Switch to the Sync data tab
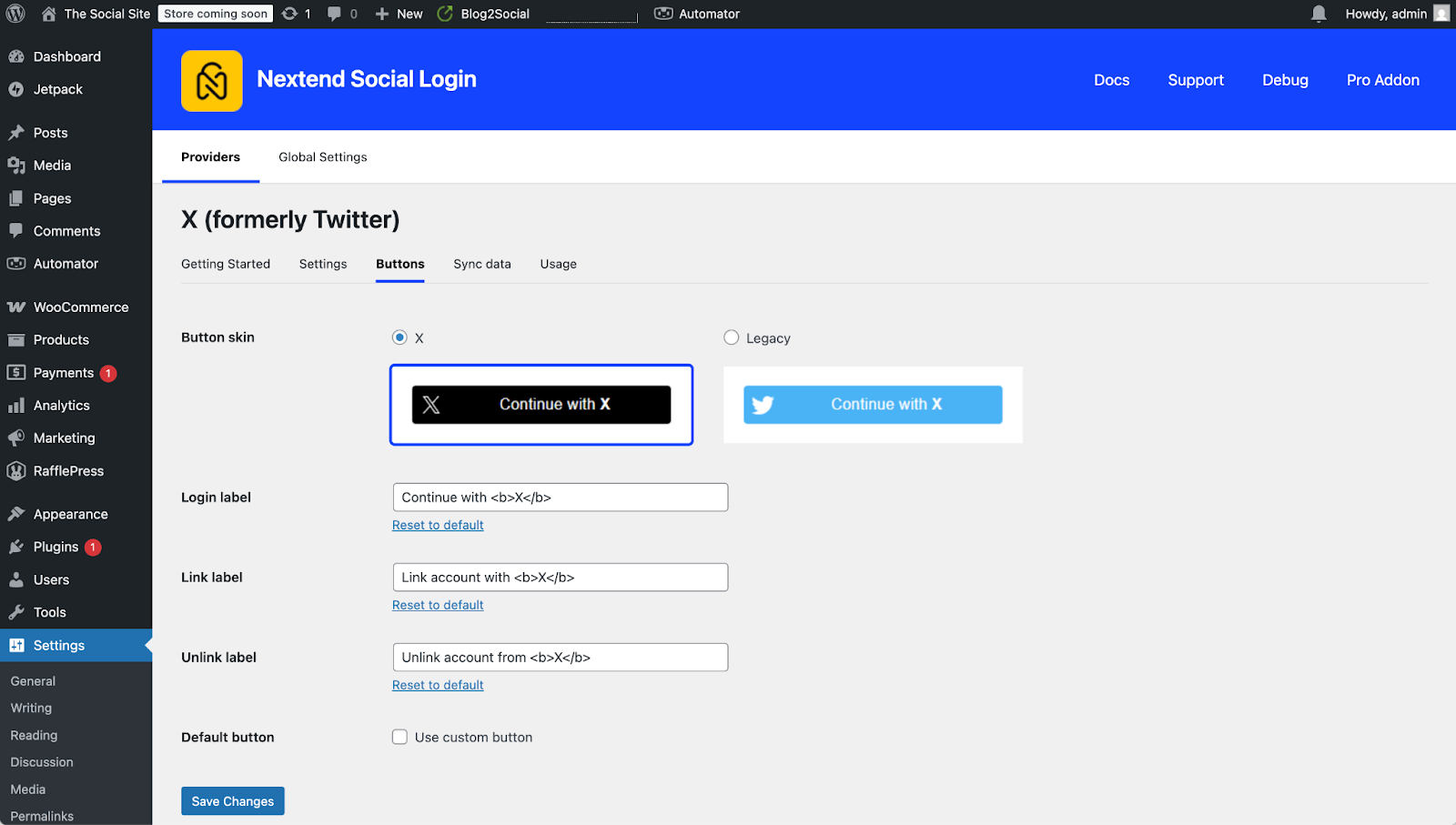 [x=481, y=264]
